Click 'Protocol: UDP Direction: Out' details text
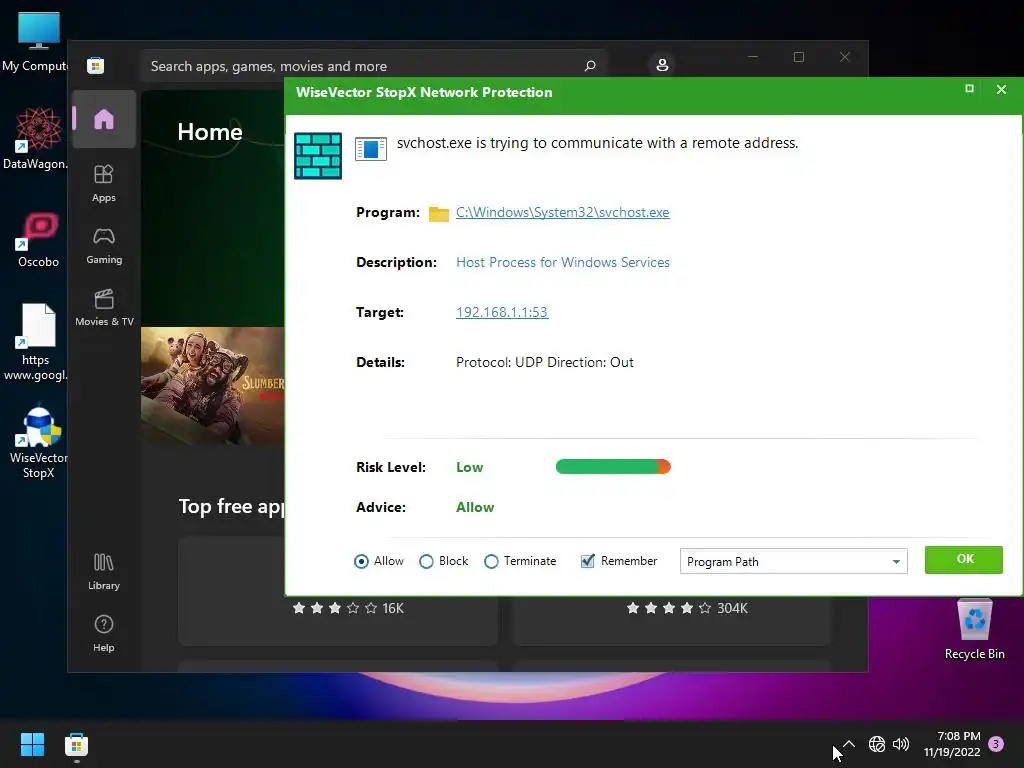This screenshot has width=1024, height=768. click(545, 362)
